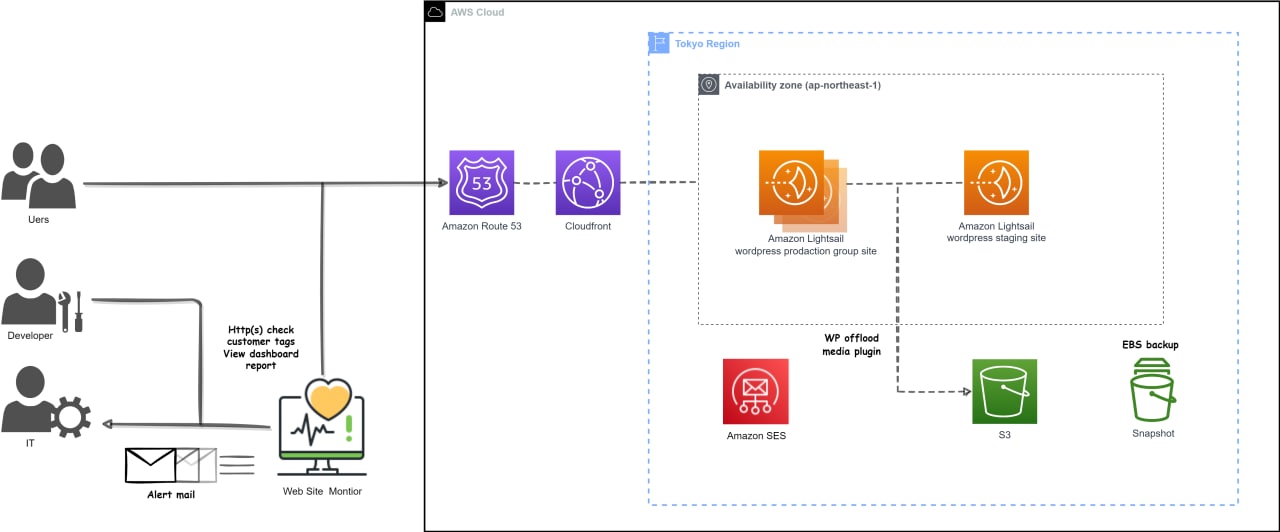Select the "Snapshot" label text
This screenshot has width=1280, height=532.
pos(1153,433)
